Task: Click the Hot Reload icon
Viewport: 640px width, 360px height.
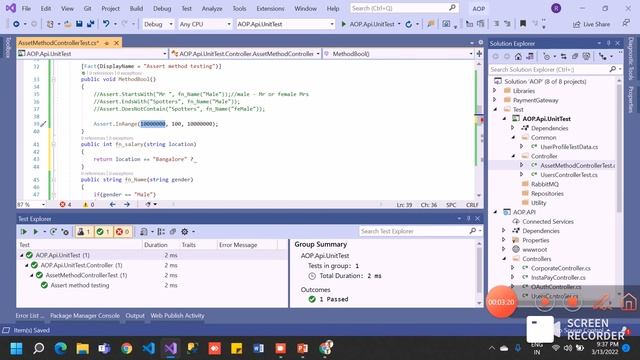Action: (409, 24)
